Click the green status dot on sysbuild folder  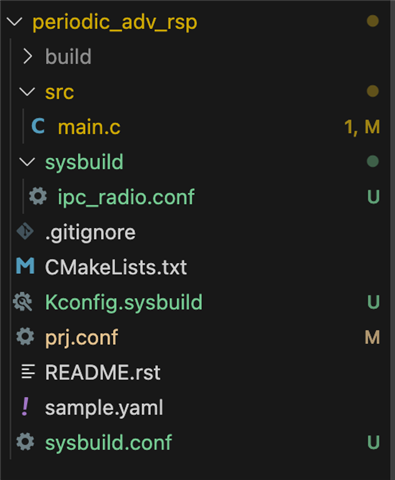[x=373, y=162]
